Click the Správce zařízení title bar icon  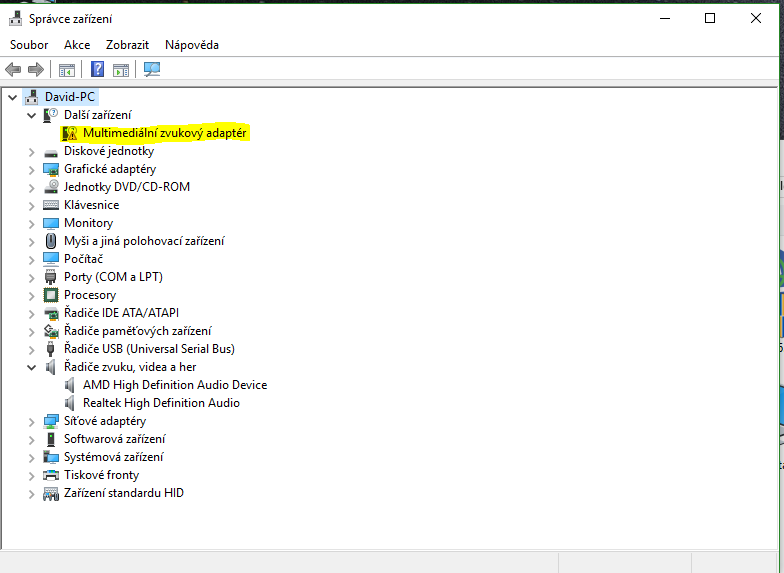pos(16,18)
